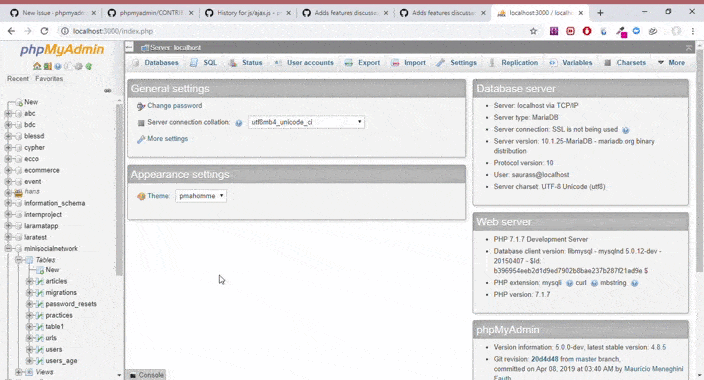Expand the cypher database node
704x380 pixels.
8,148
